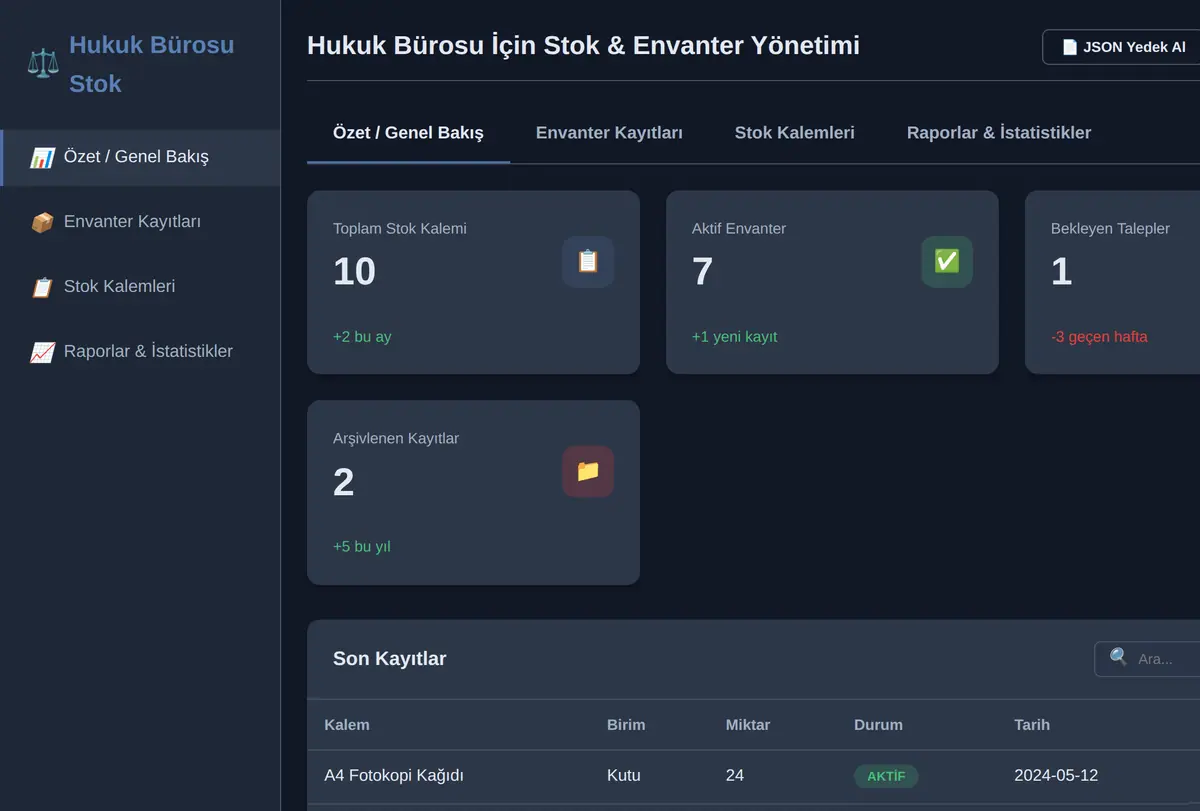Click the page title Hukuk Bürosu İçin Stok & Envanter Yönetimi
This screenshot has height=811, width=1200.
pyautogui.click(x=583, y=45)
